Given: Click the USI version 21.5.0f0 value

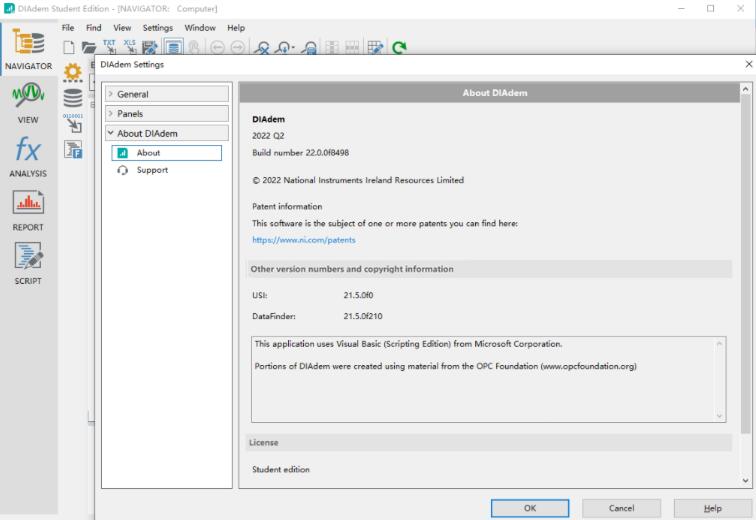Looking at the screenshot, I should (x=358, y=295).
